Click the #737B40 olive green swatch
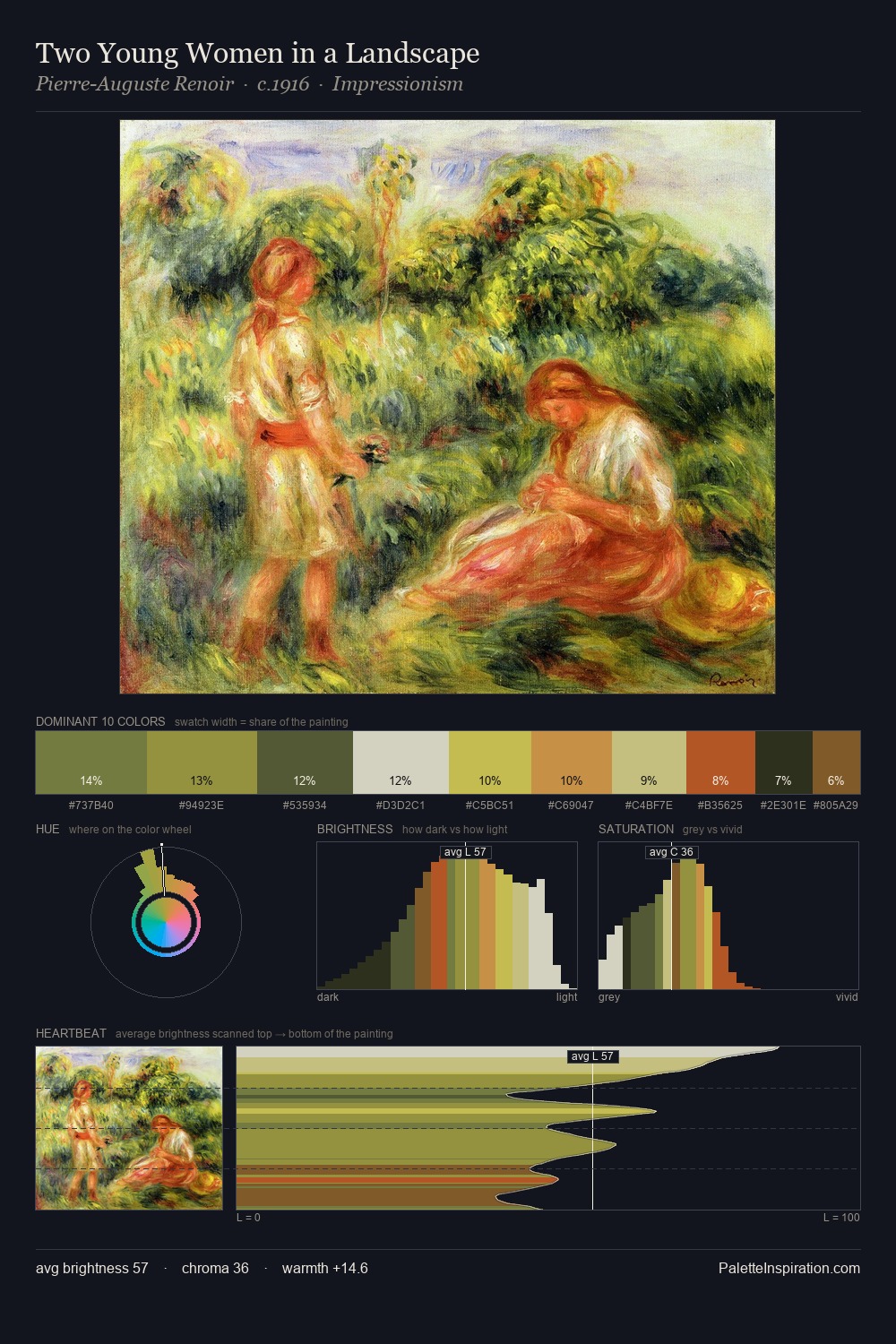Viewport: 896px width, 1344px height. coord(91,762)
